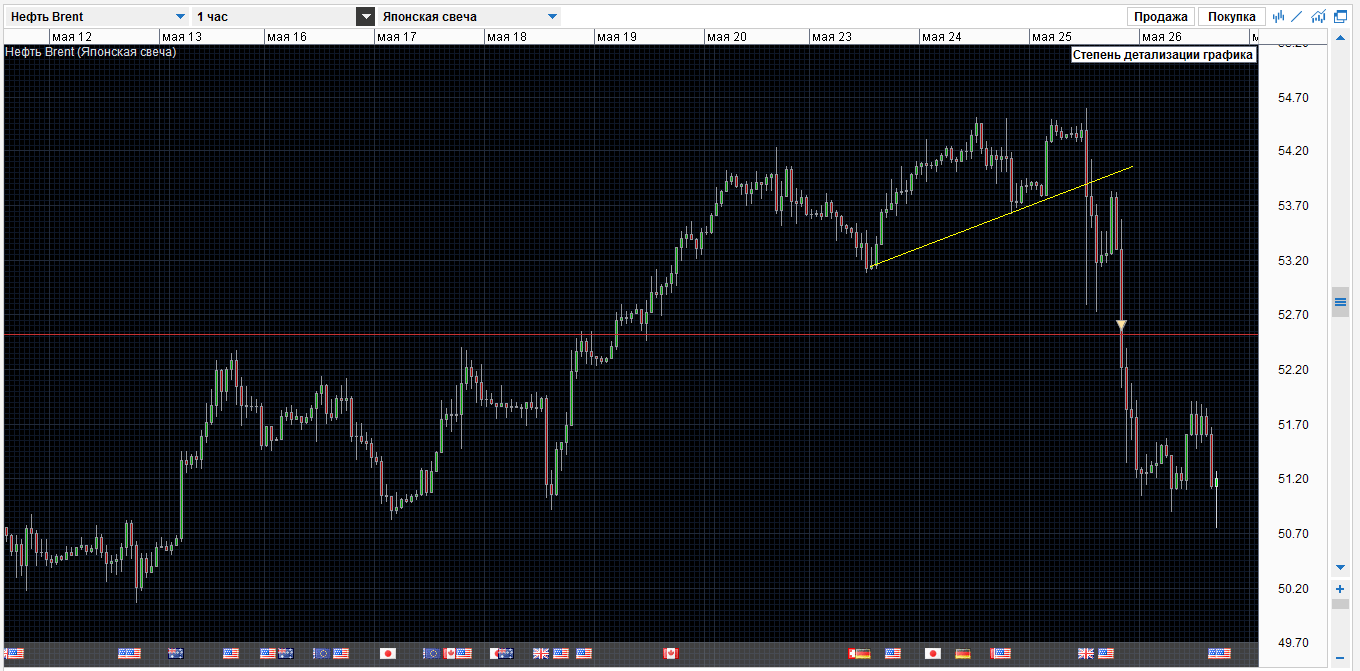Click the мая 12 date header

click(x=72, y=36)
